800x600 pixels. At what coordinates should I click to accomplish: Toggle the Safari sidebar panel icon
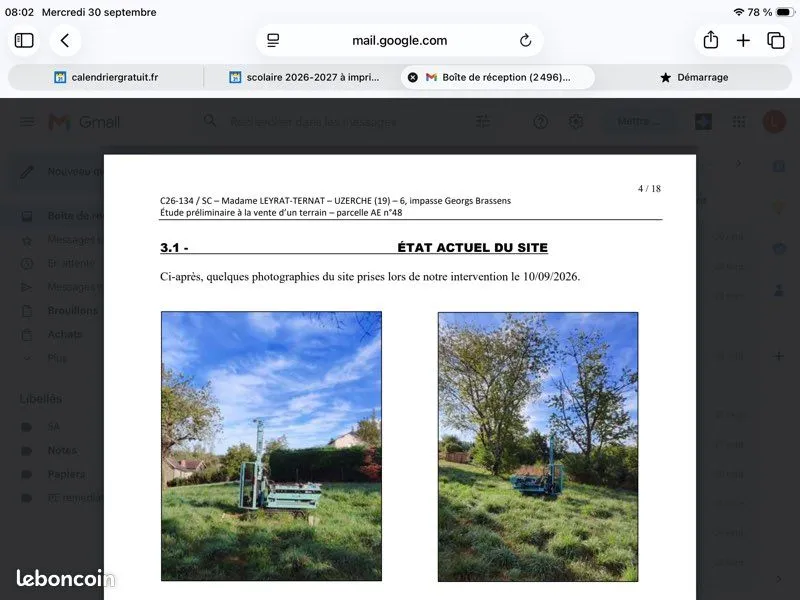click(24, 40)
